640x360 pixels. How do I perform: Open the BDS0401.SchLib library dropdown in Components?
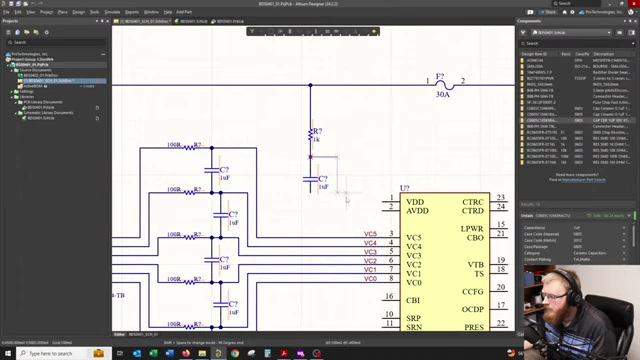tap(571, 32)
